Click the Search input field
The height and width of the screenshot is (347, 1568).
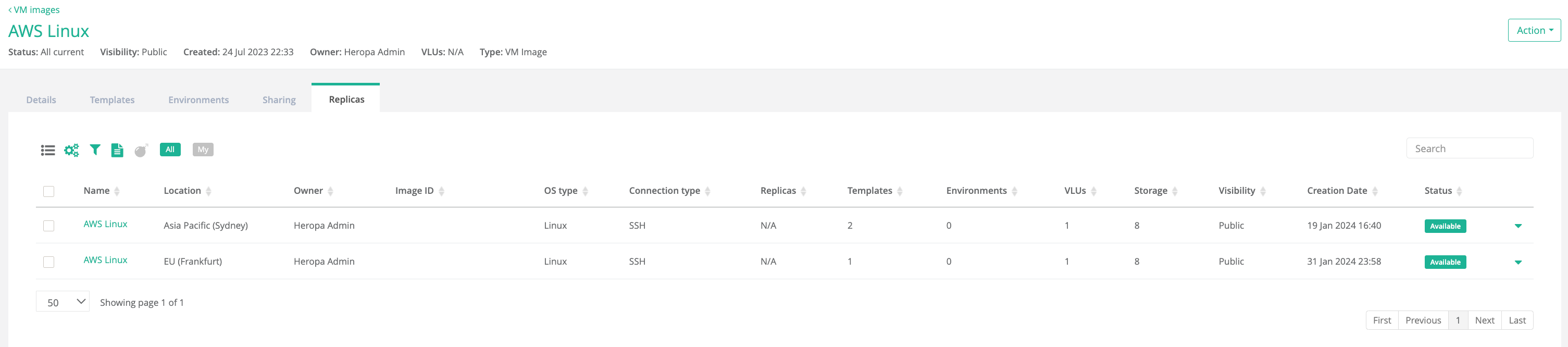coord(1469,148)
